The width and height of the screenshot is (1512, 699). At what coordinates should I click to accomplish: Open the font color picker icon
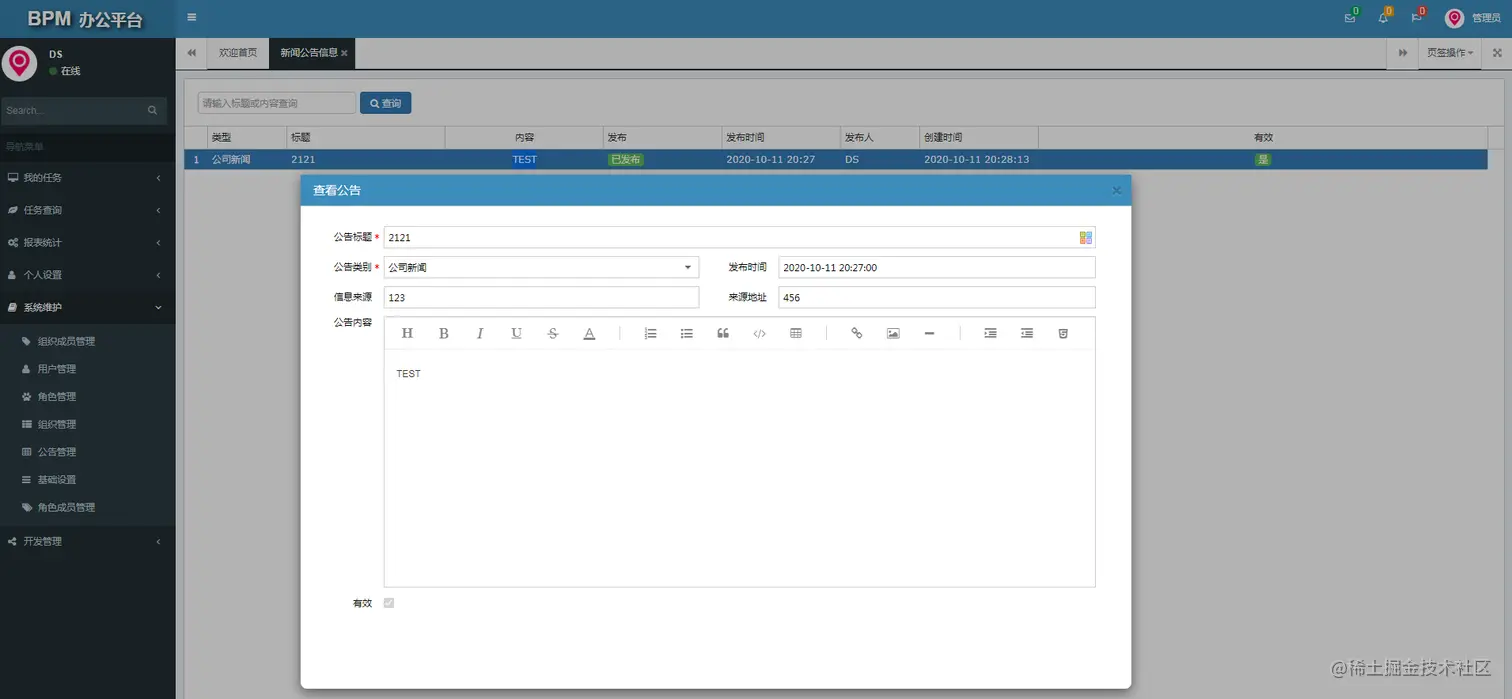pyautogui.click(x=589, y=333)
